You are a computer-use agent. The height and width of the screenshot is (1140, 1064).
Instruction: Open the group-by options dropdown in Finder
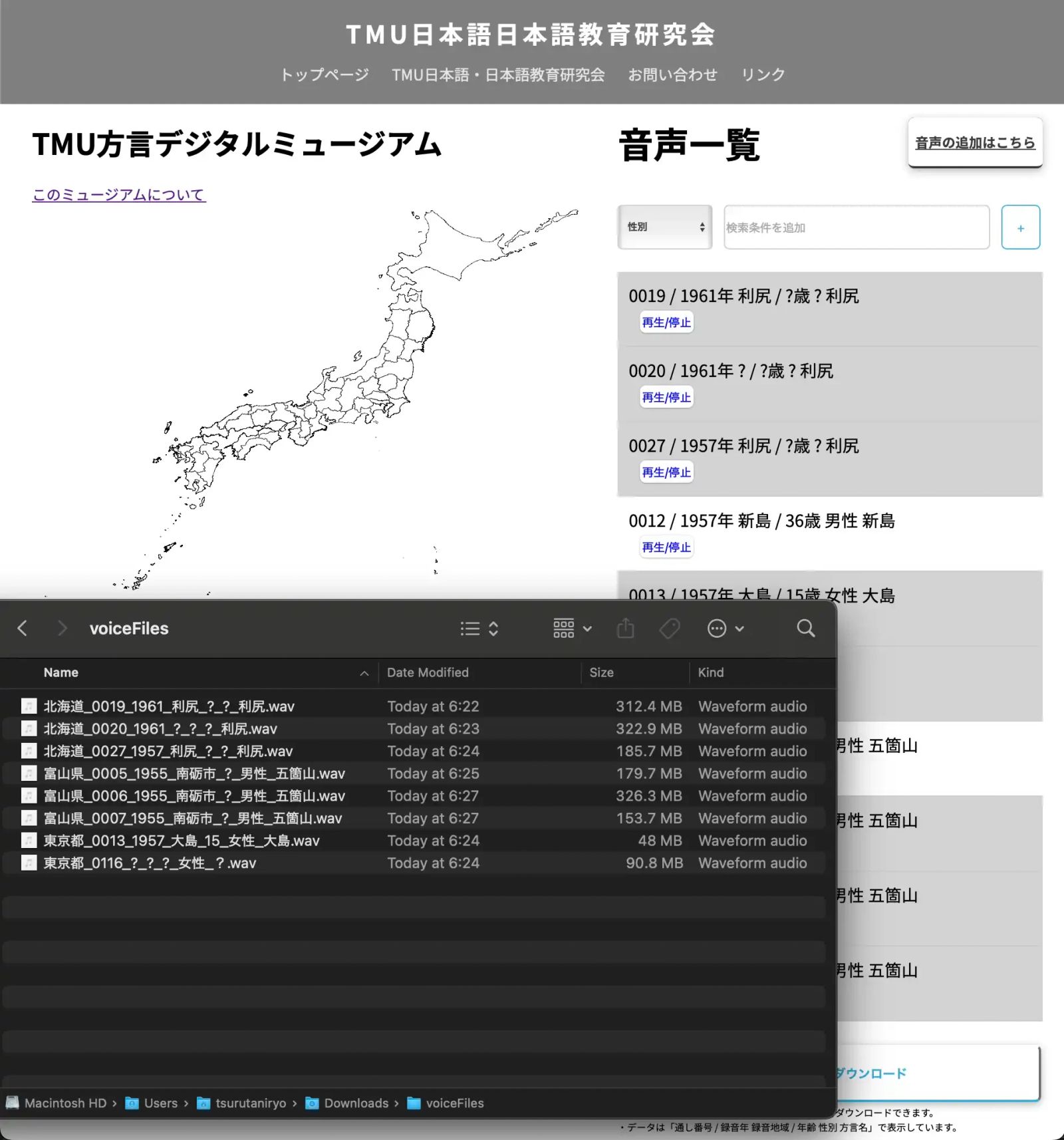[x=573, y=629]
